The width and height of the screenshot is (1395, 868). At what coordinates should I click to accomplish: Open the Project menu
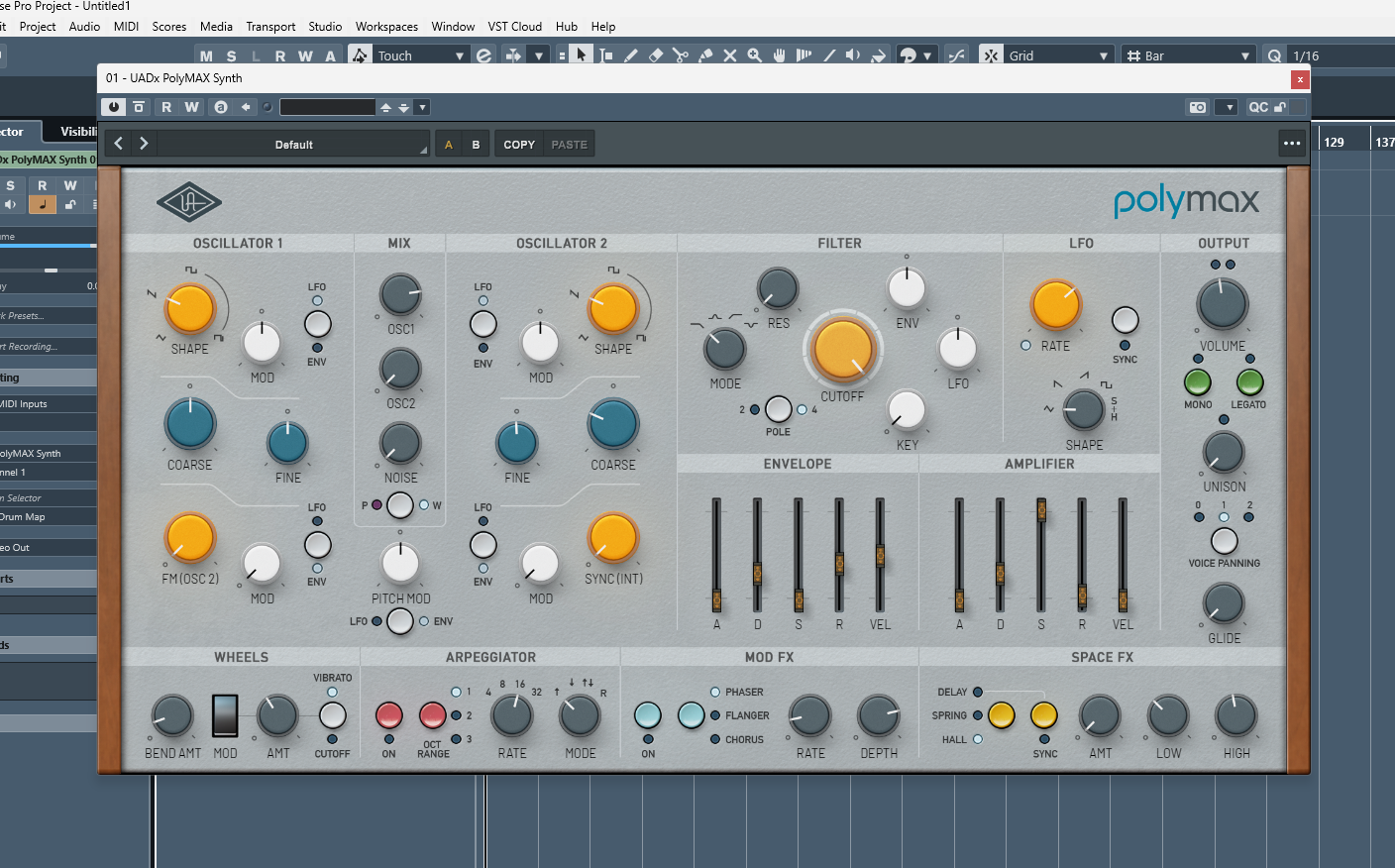(x=38, y=27)
